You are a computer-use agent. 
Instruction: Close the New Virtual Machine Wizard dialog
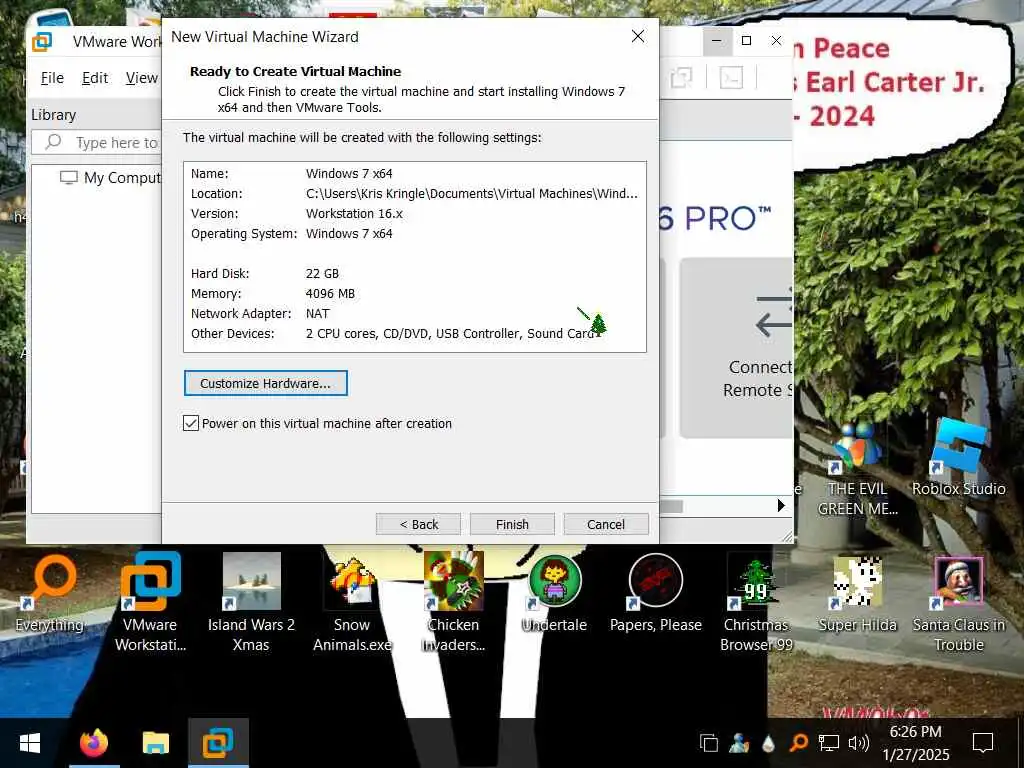pyautogui.click(x=638, y=37)
